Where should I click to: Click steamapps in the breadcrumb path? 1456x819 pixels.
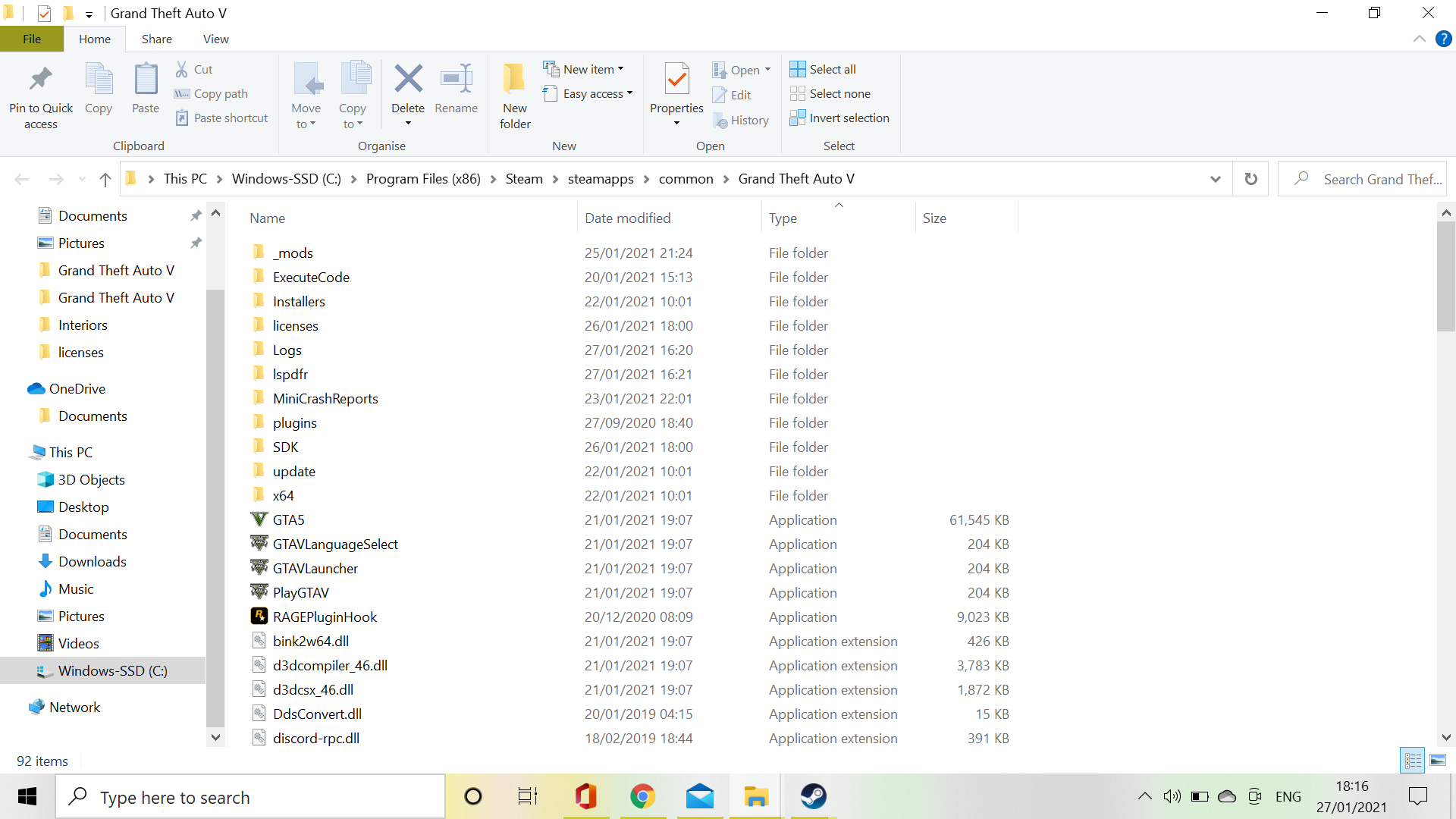[x=600, y=179]
